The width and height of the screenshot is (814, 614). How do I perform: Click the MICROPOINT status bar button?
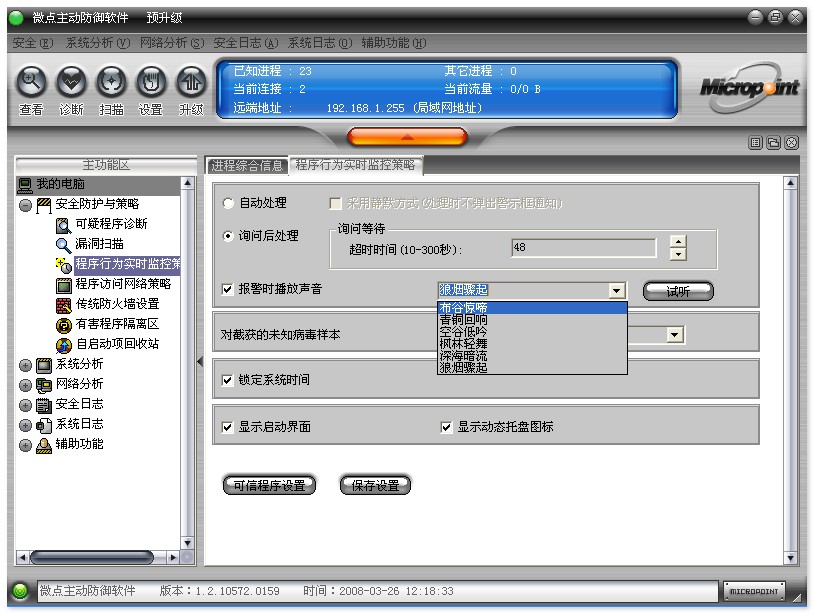click(x=754, y=591)
